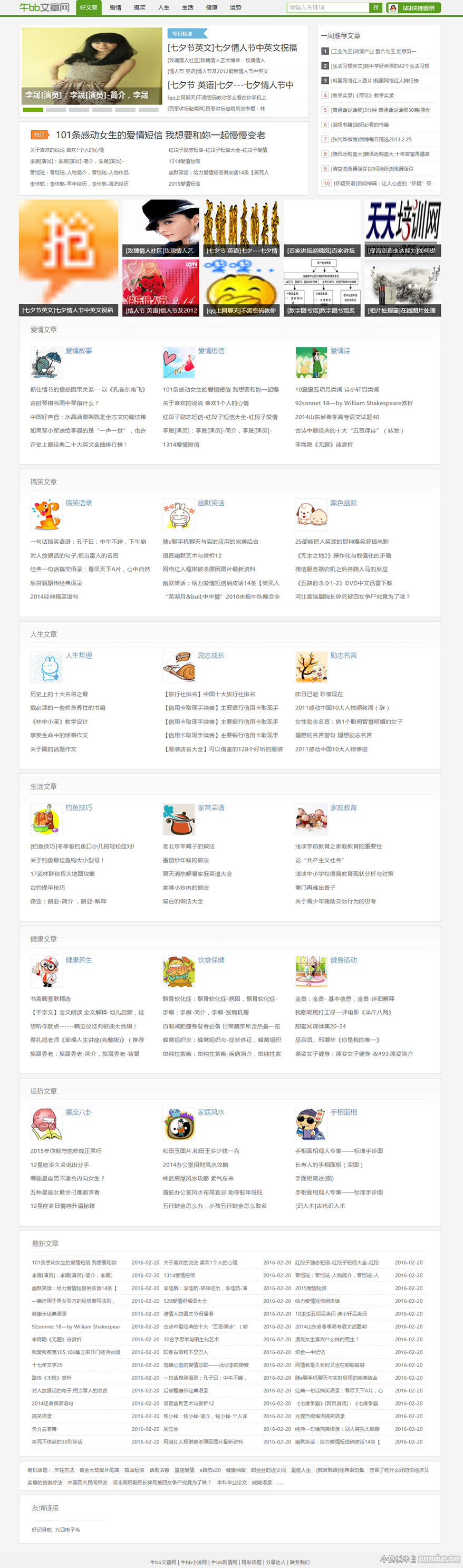
Task: Click the 搞笑语录 cartoon fox icon
Action: pyautogui.click(x=46, y=514)
